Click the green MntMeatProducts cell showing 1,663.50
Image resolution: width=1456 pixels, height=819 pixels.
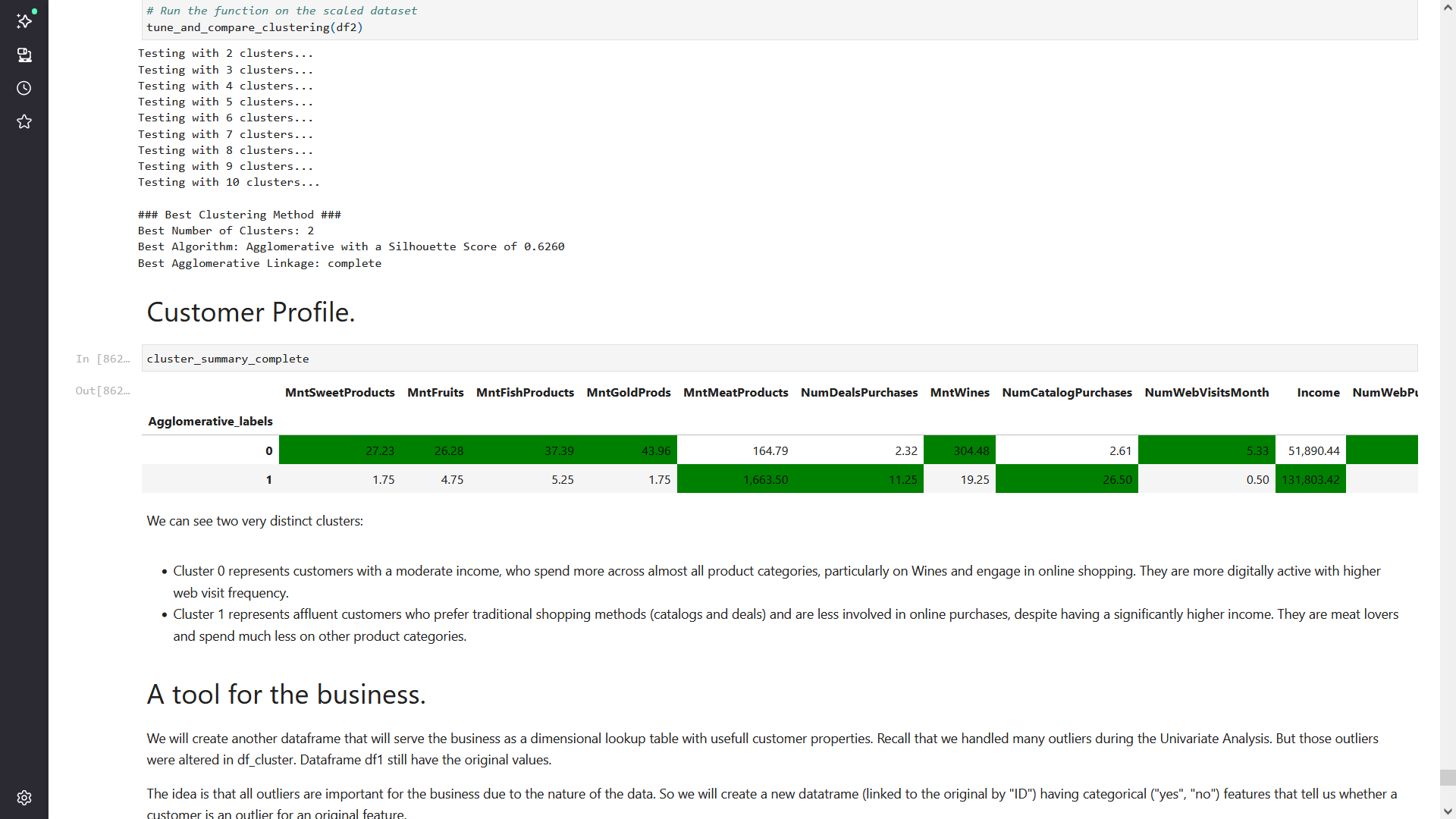click(x=766, y=479)
